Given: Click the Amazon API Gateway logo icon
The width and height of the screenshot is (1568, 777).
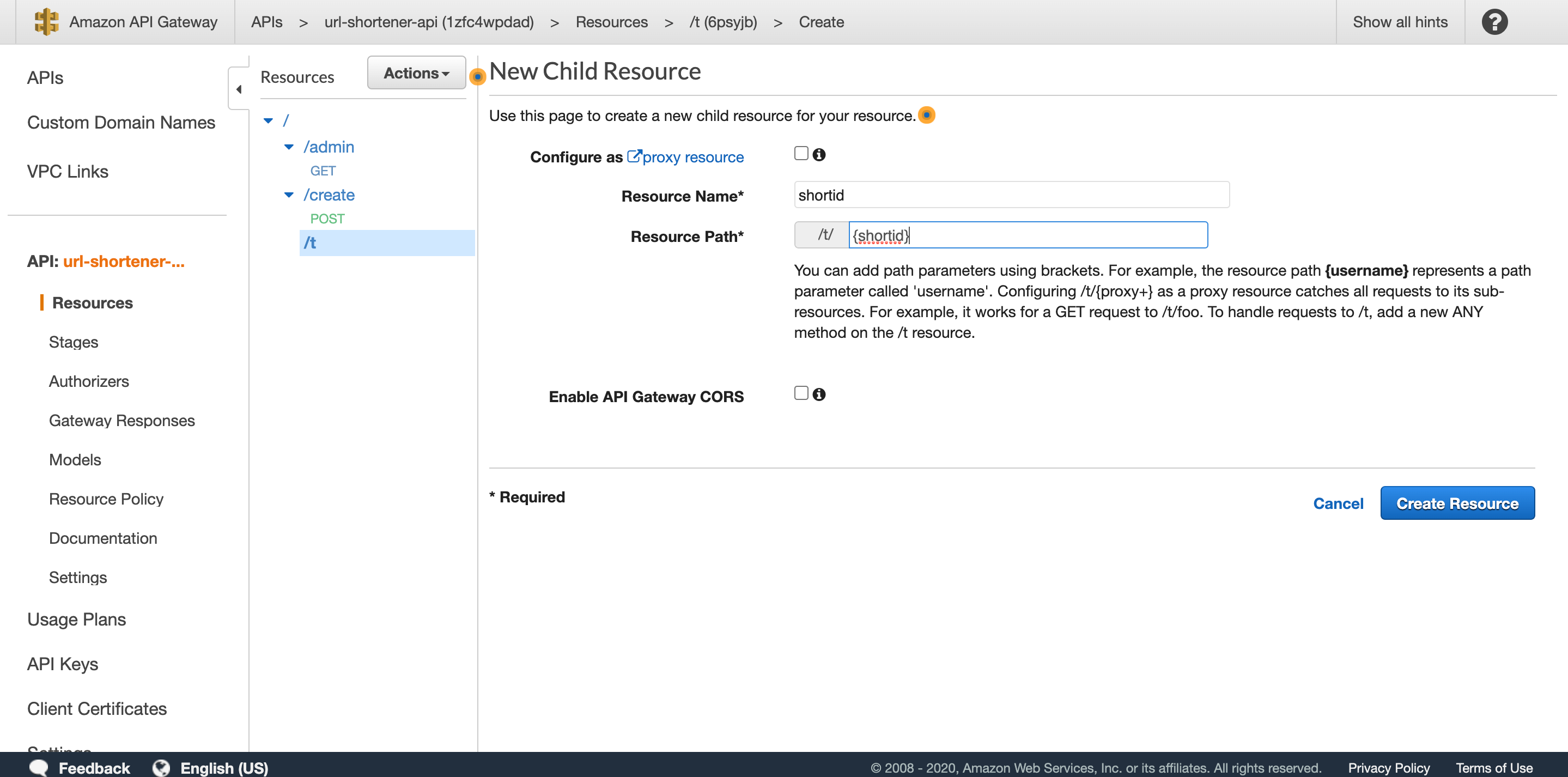Looking at the screenshot, I should pos(46,22).
